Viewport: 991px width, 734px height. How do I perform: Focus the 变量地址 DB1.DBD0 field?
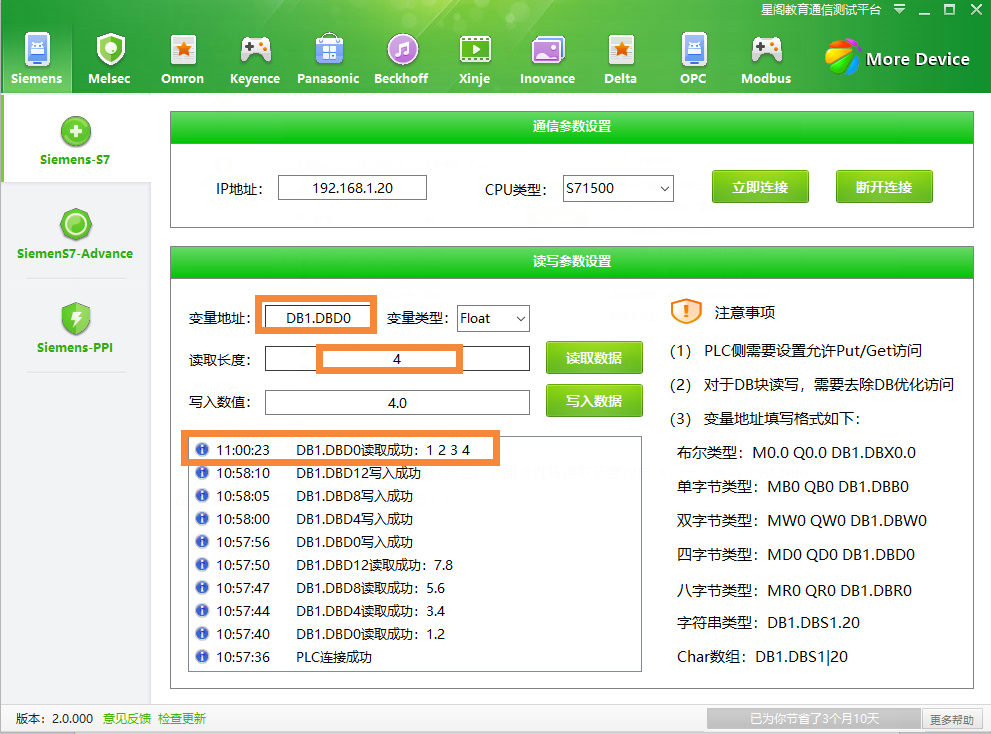[x=318, y=318]
